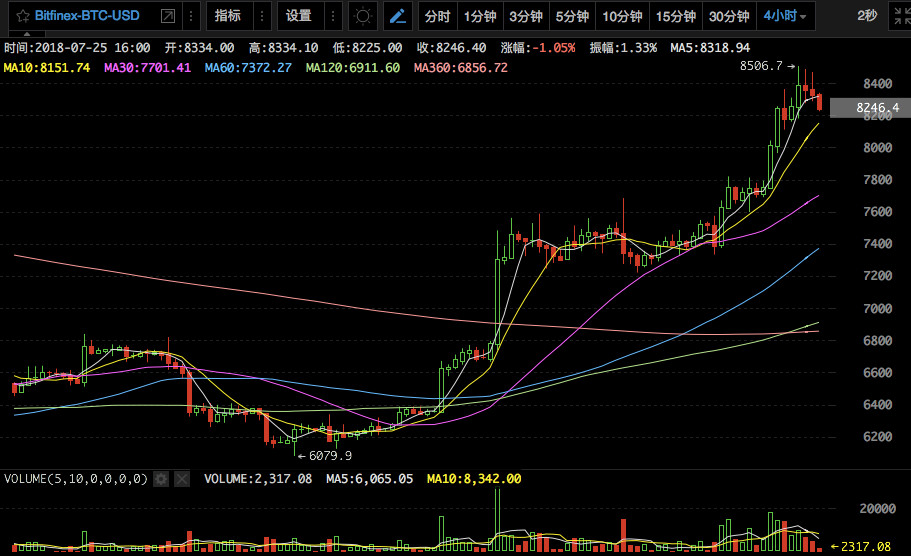Open the 指标 indicators menu
Viewport: 911px width, 556px height.
[x=228, y=16]
